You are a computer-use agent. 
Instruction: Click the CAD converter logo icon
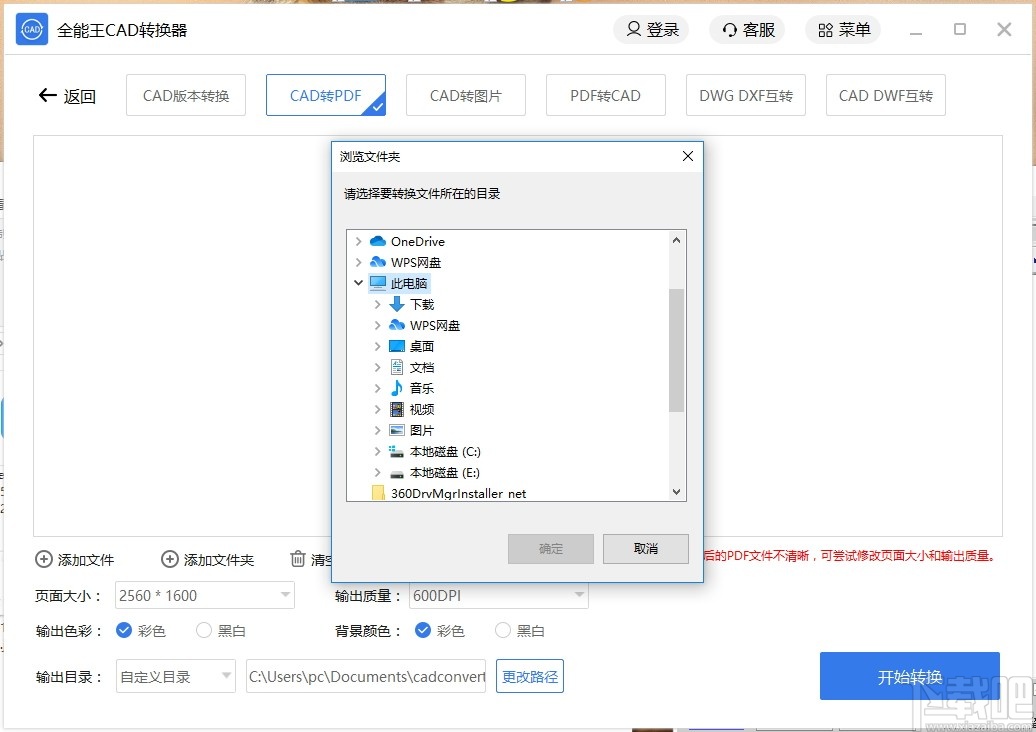point(30,29)
